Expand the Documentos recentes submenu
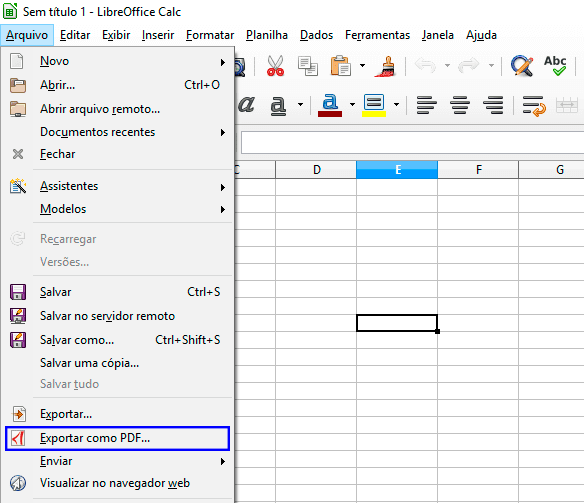Screen dimensions: 584x503 click(x=118, y=132)
